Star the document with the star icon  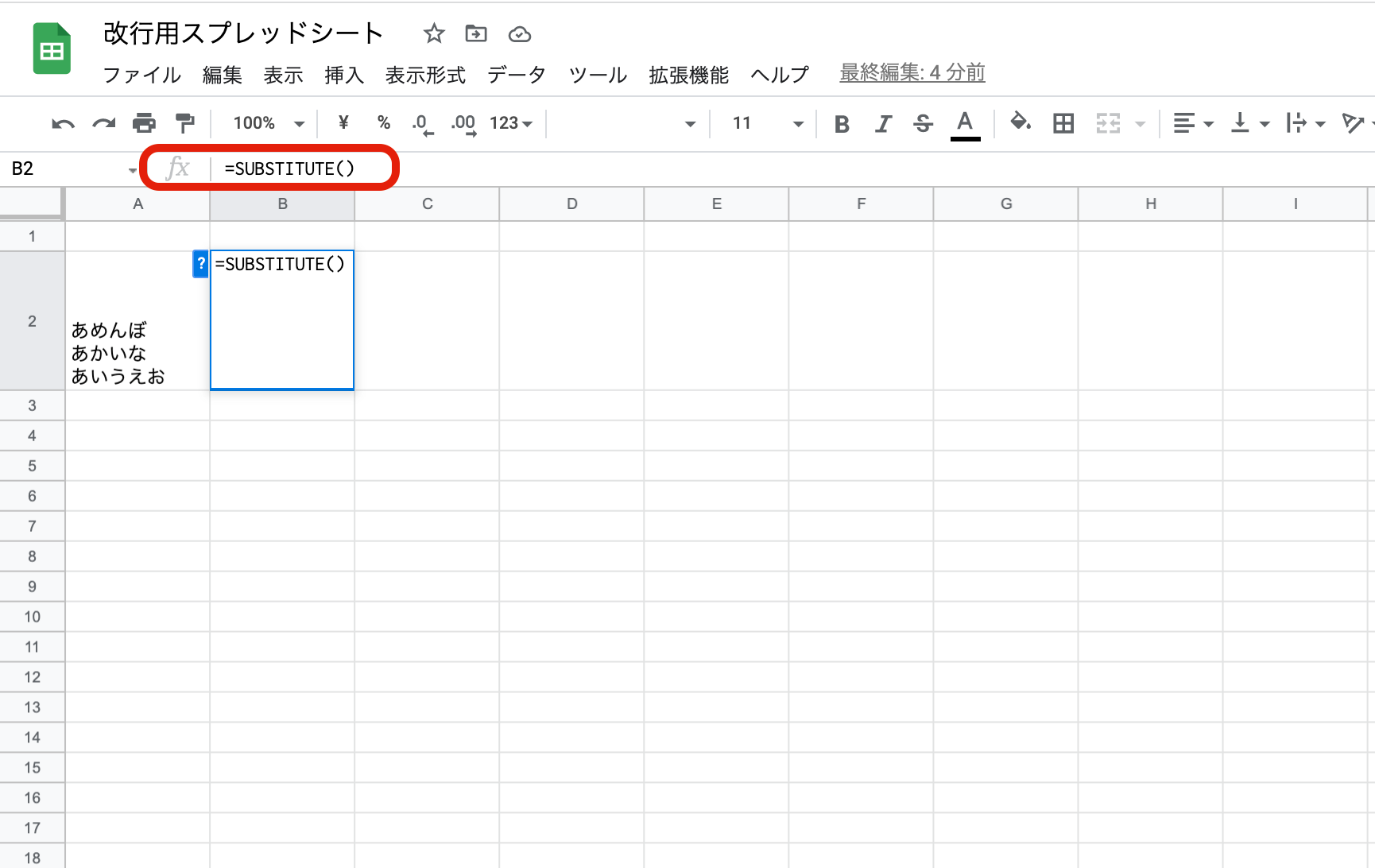tap(434, 33)
